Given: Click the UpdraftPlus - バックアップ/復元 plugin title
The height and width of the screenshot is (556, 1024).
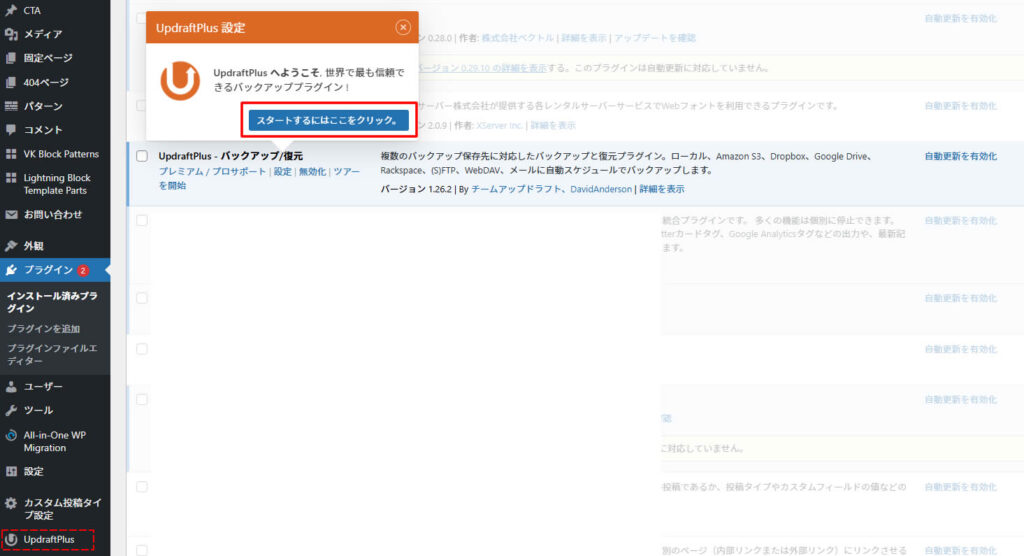Looking at the screenshot, I should [x=231, y=155].
